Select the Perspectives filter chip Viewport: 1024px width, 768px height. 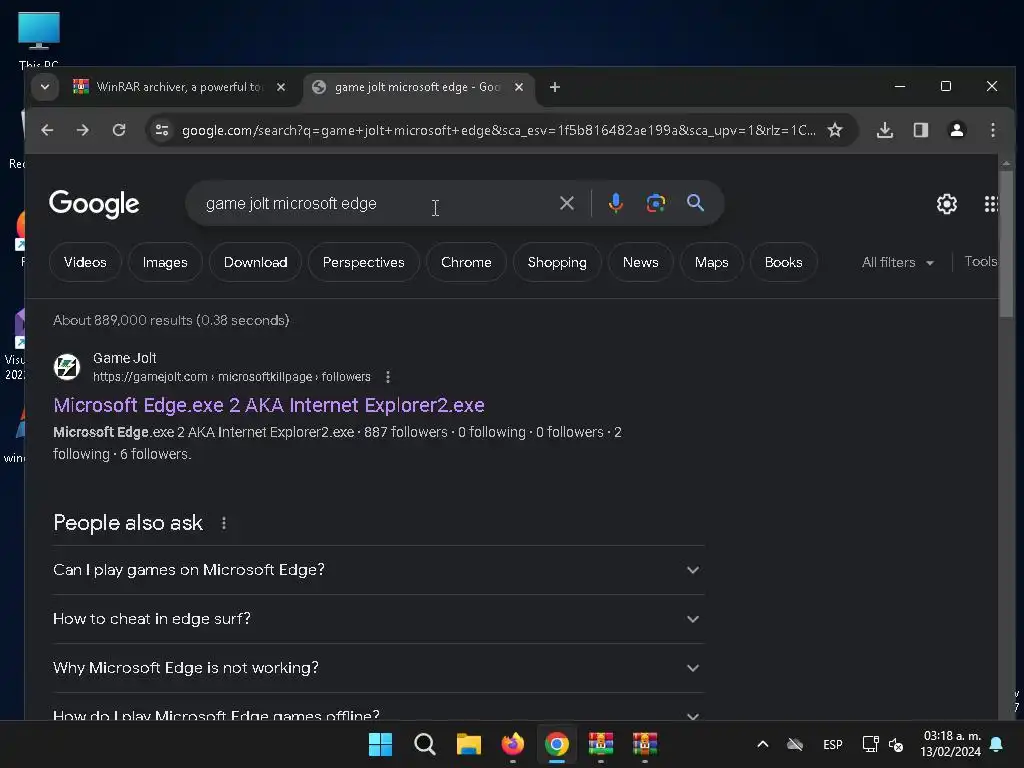tap(363, 262)
